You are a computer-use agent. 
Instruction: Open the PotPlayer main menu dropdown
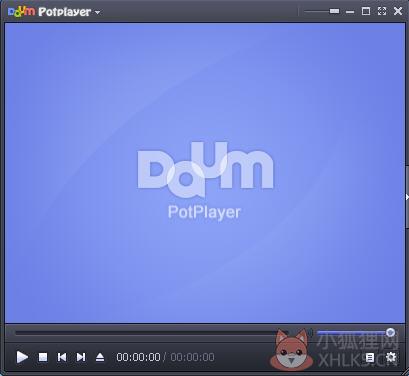click(x=97, y=12)
